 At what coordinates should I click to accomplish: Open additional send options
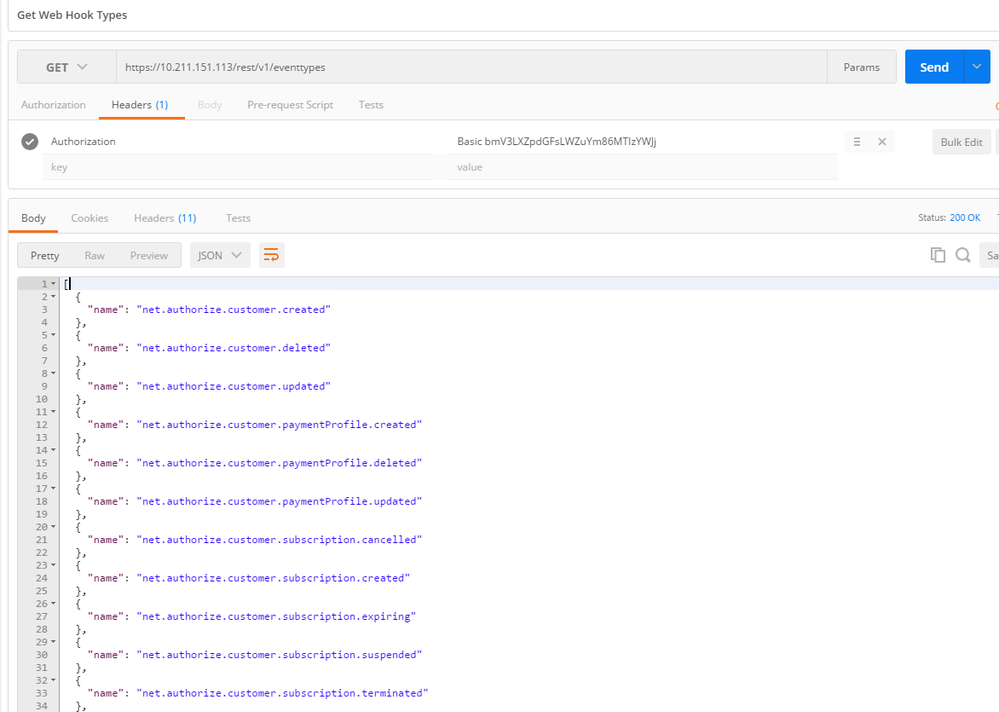[x=976, y=66]
